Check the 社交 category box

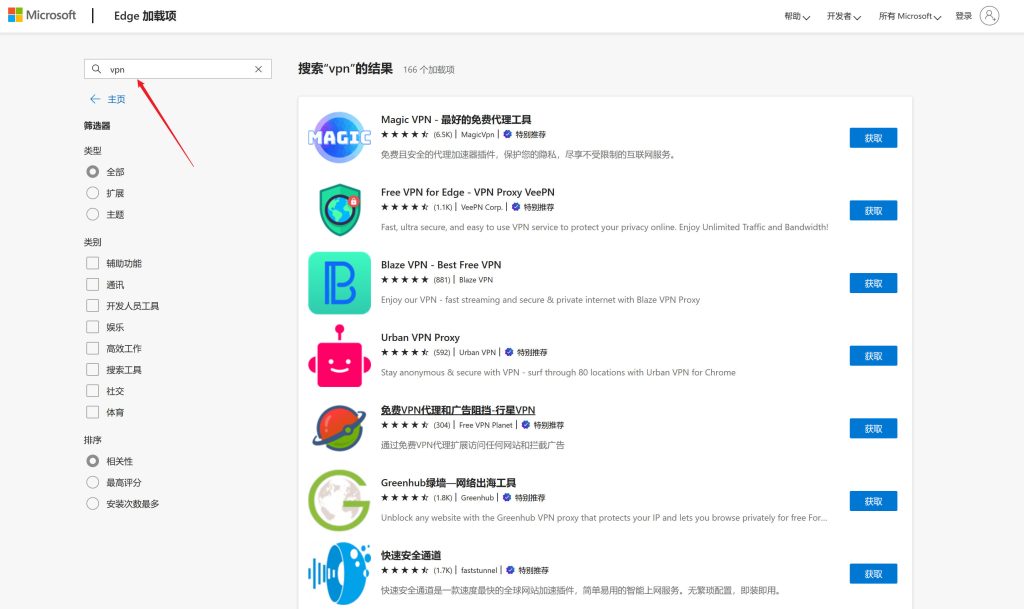point(93,391)
